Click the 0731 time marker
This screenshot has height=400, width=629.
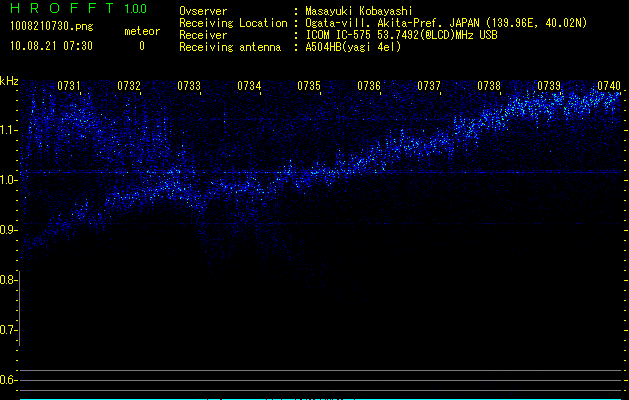click(x=69, y=86)
